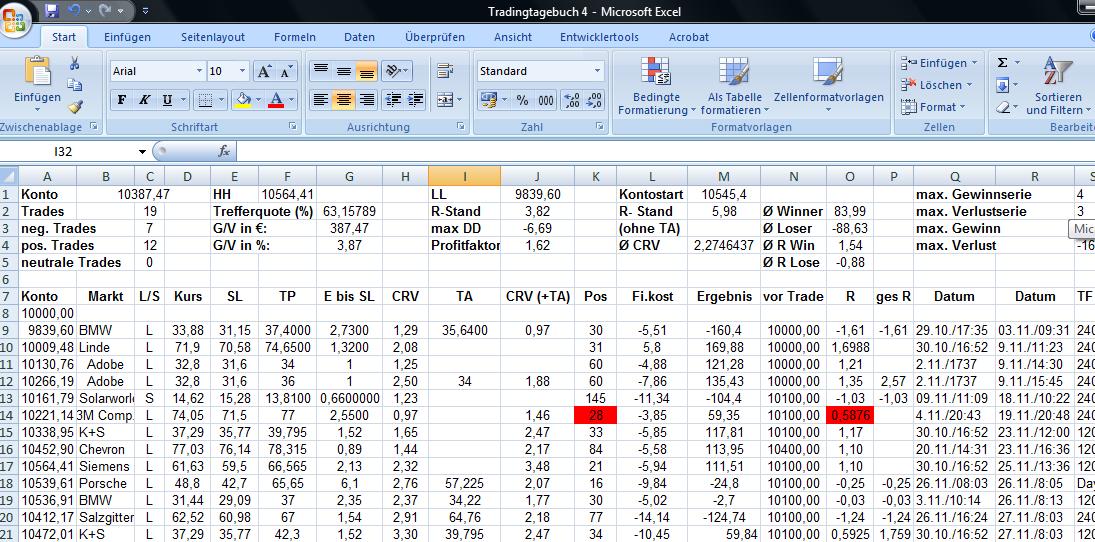The image size is (1095, 542).
Task: Expand the Standard number format dropdown
Action: 597,71
